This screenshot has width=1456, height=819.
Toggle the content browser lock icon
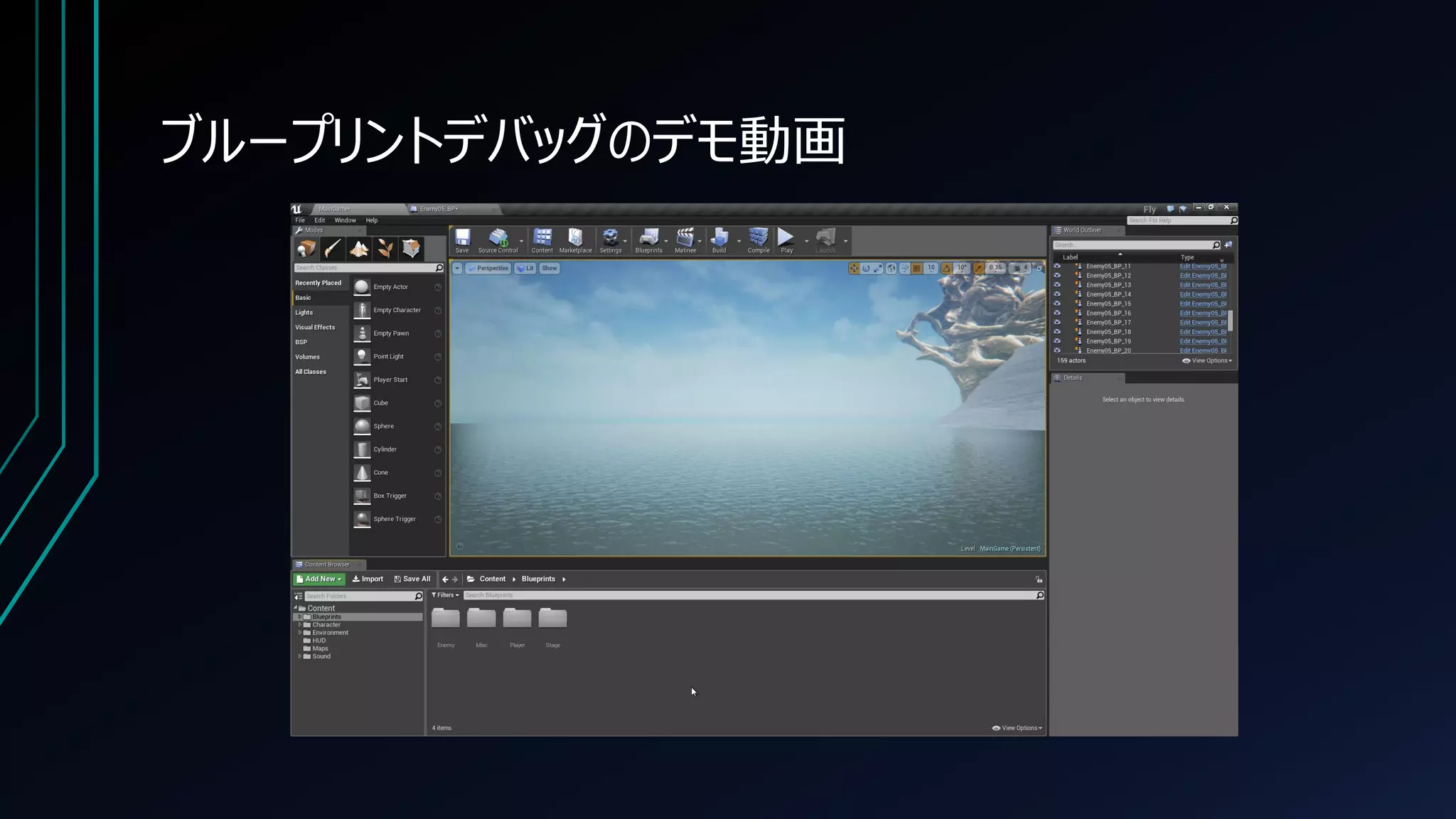(x=1039, y=579)
